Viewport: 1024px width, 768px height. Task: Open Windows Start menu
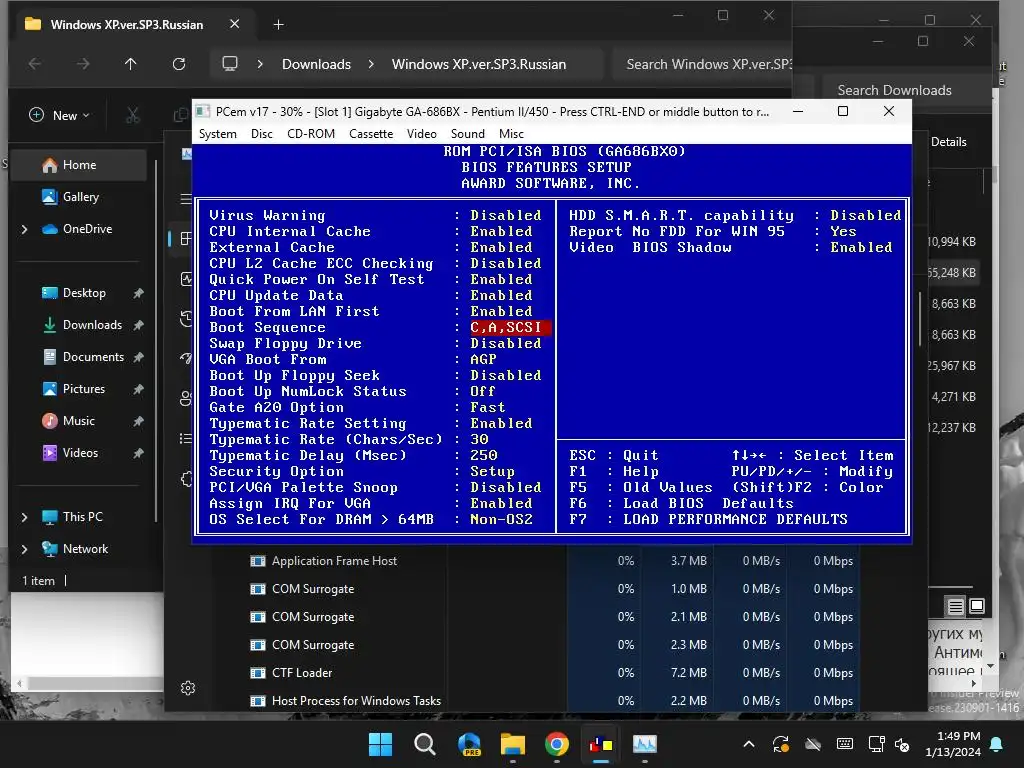click(x=380, y=744)
